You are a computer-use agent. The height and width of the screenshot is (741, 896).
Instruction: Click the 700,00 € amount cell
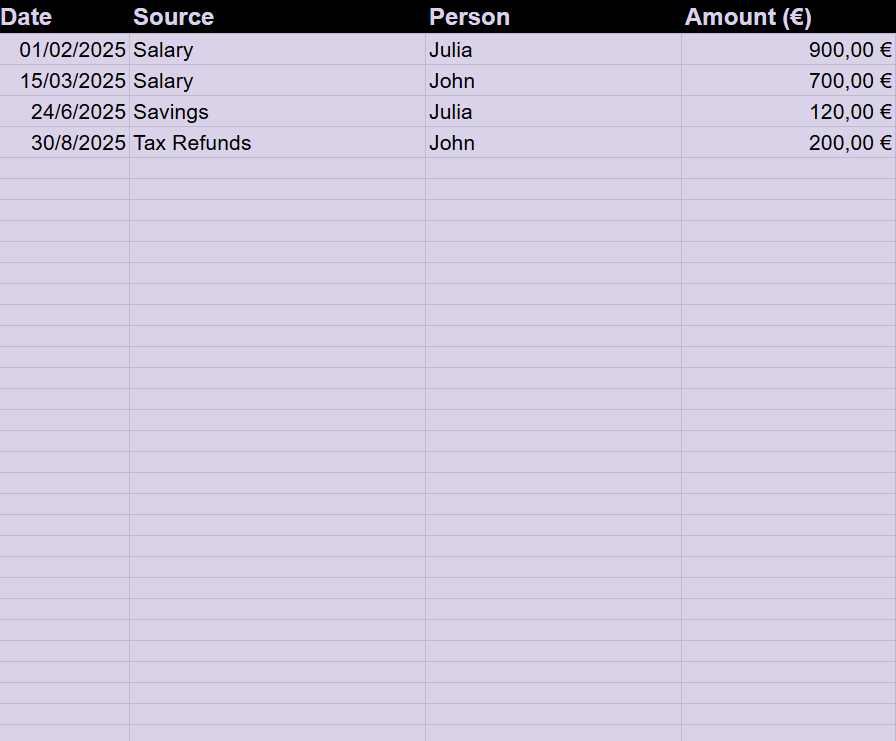[849, 81]
